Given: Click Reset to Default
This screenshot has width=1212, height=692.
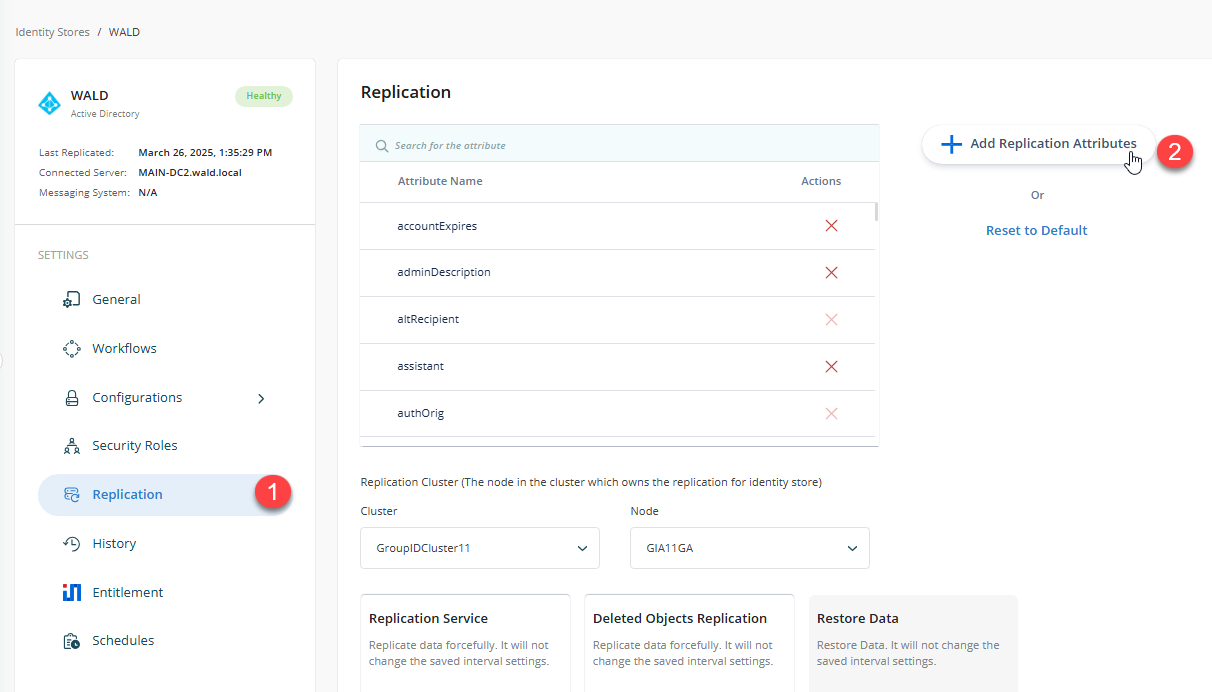Looking at the screenshot, I should 1036,230.
